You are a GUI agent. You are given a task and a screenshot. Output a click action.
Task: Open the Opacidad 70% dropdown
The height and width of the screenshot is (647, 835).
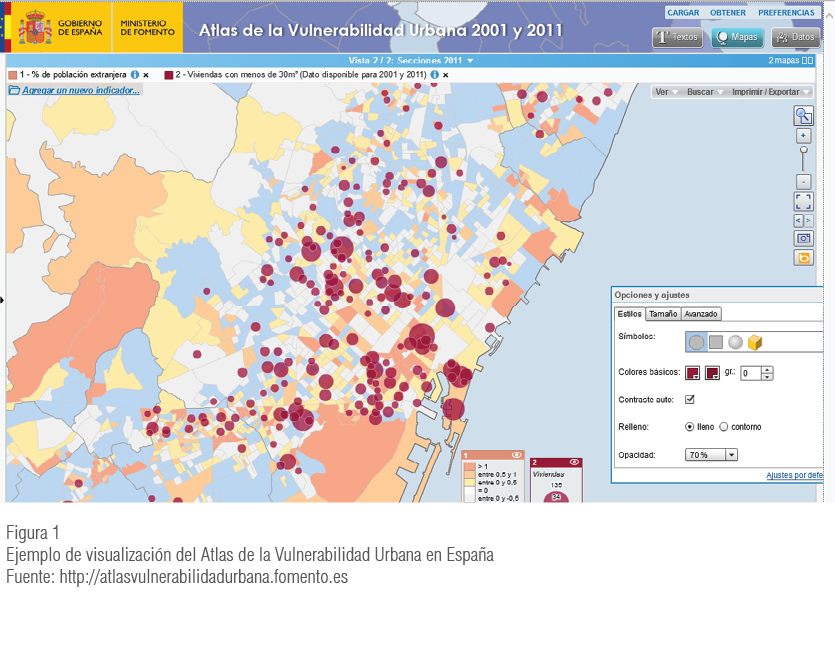click(x=711, y=454)
